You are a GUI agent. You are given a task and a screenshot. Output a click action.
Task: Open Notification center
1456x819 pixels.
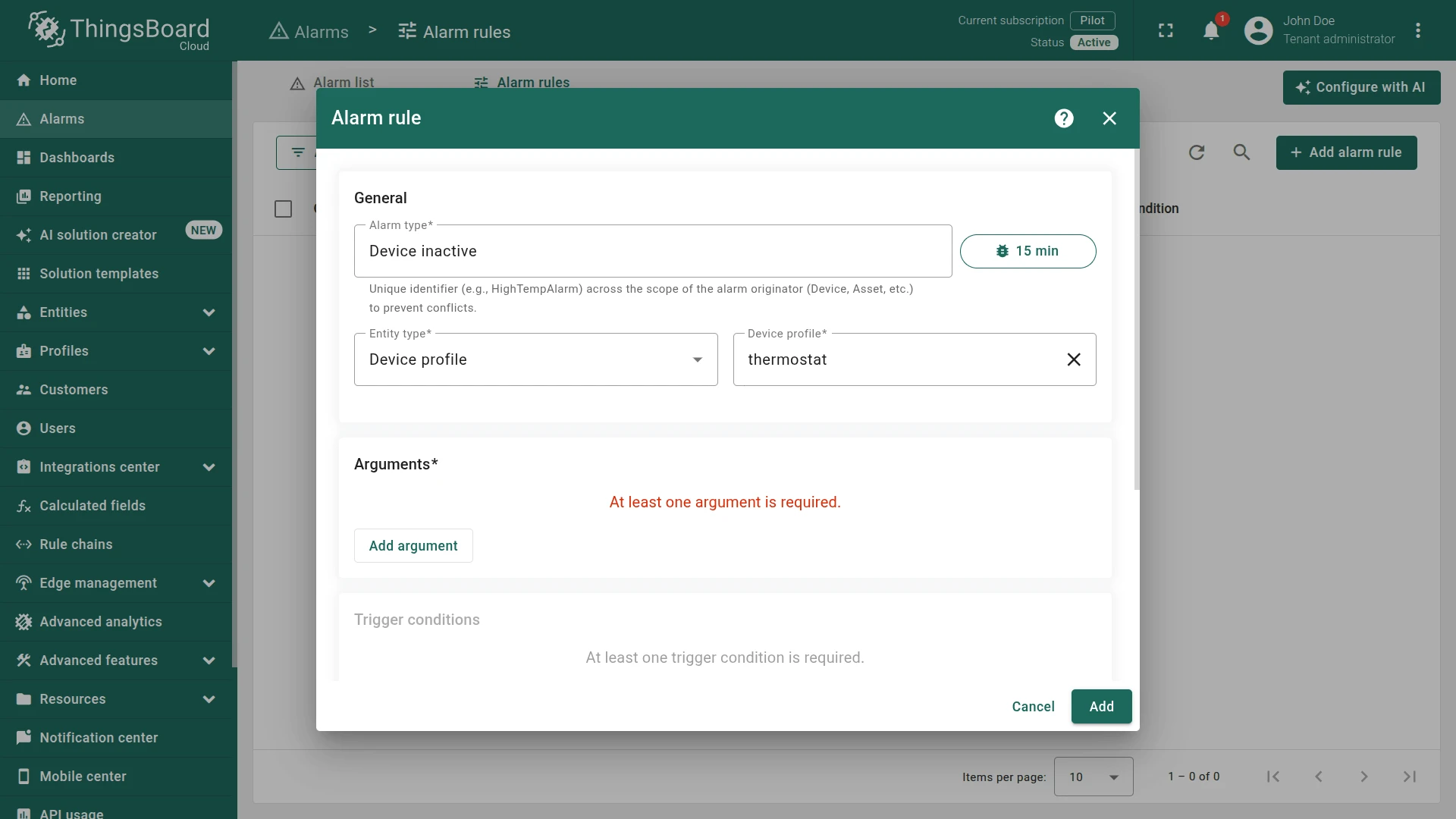pyautogui.click(x=116, y=738)
